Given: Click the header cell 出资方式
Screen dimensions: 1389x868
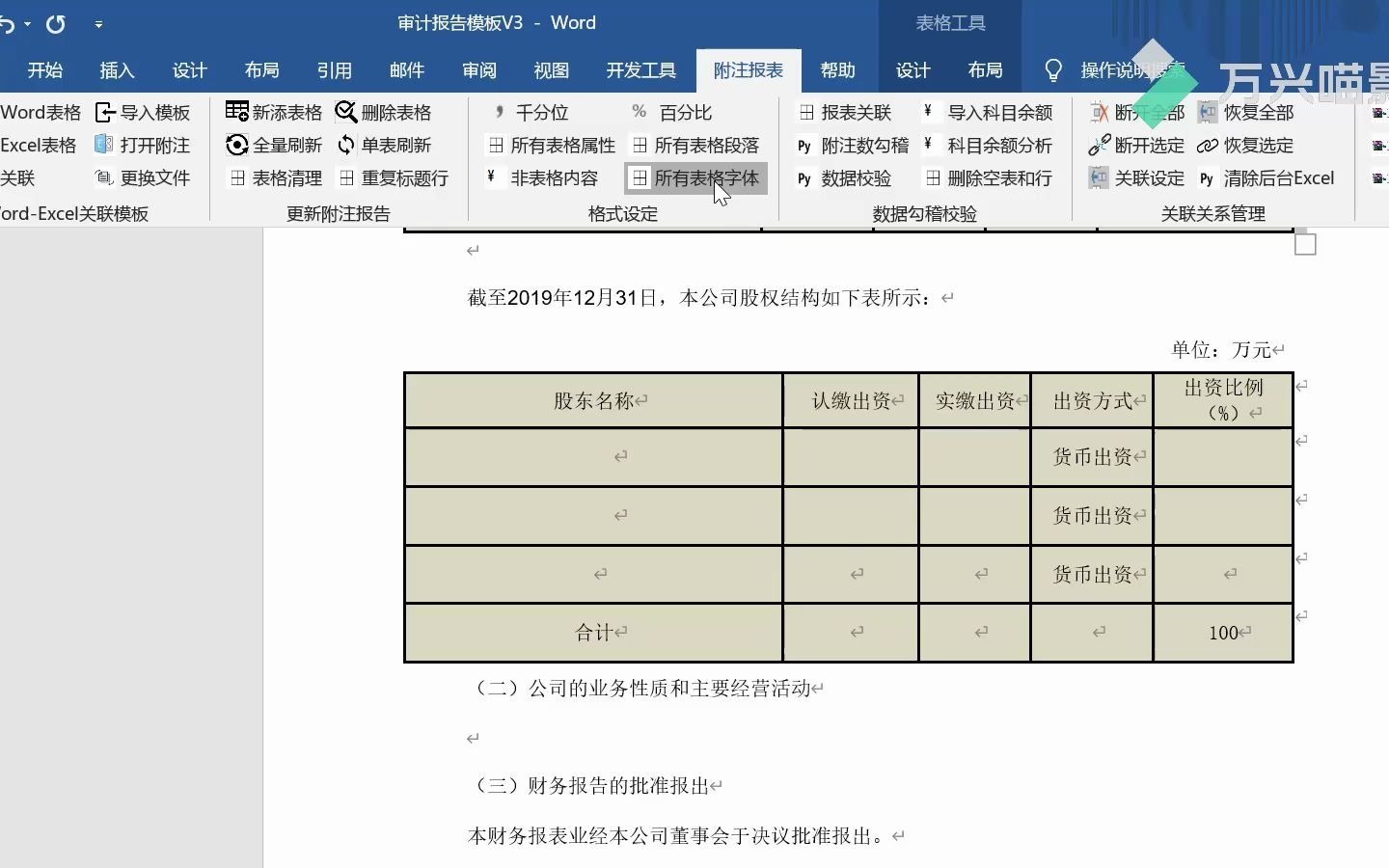Looking at the screenshot, I should click(x=1093, y=401).
